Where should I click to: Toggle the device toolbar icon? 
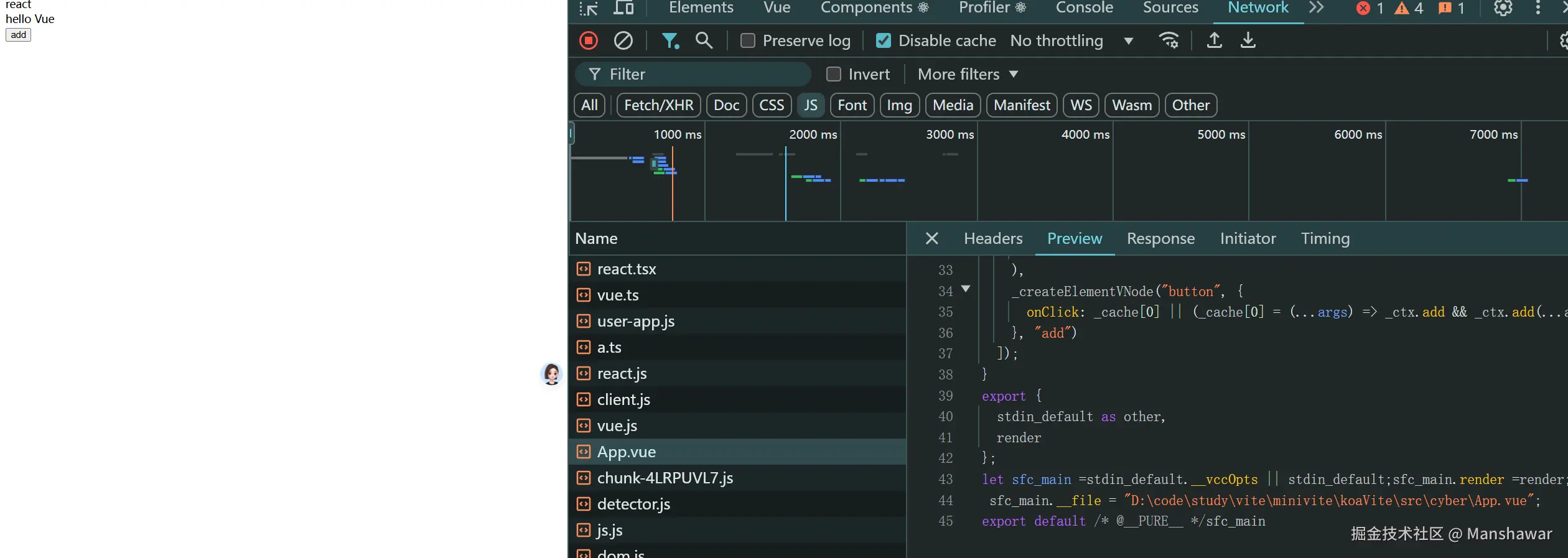623,8
